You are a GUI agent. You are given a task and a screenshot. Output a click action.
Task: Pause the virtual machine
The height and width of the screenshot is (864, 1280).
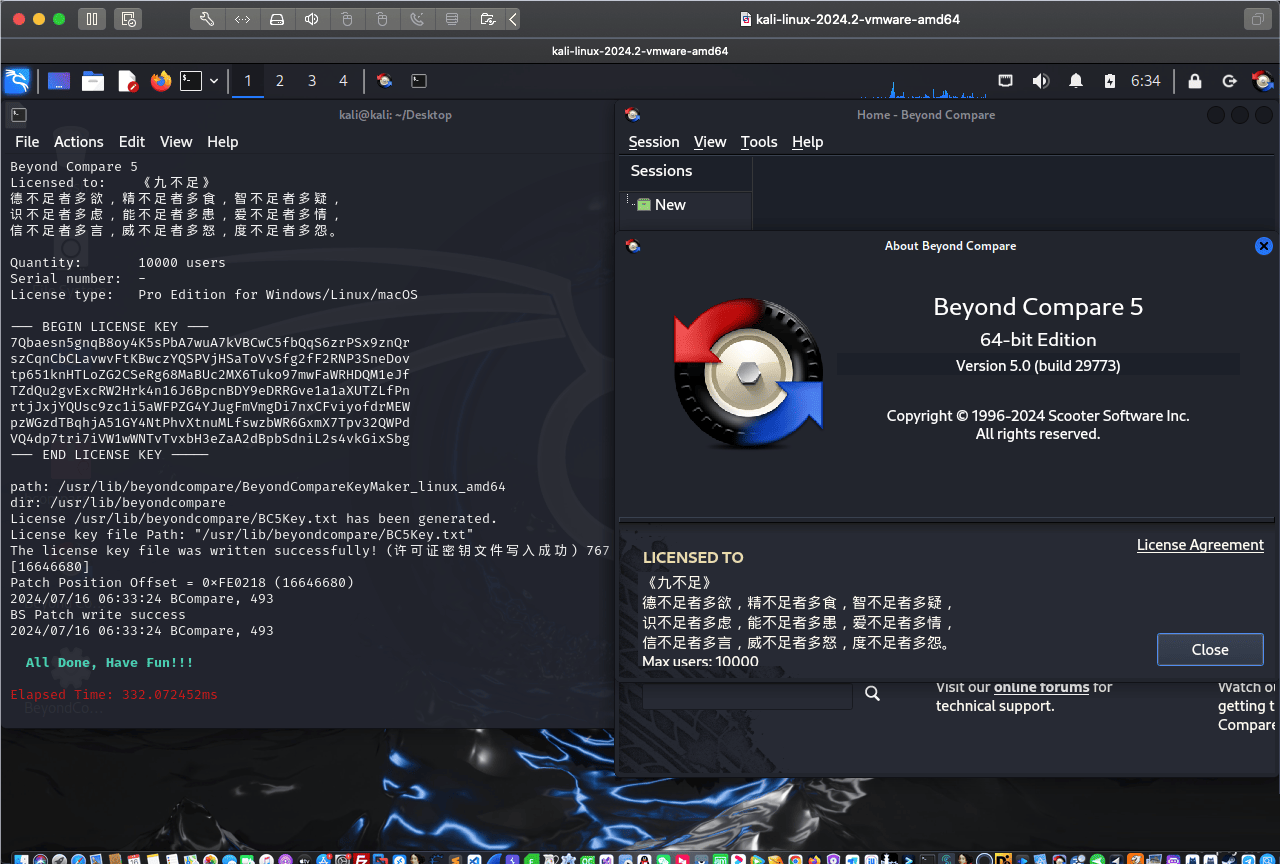92,19
